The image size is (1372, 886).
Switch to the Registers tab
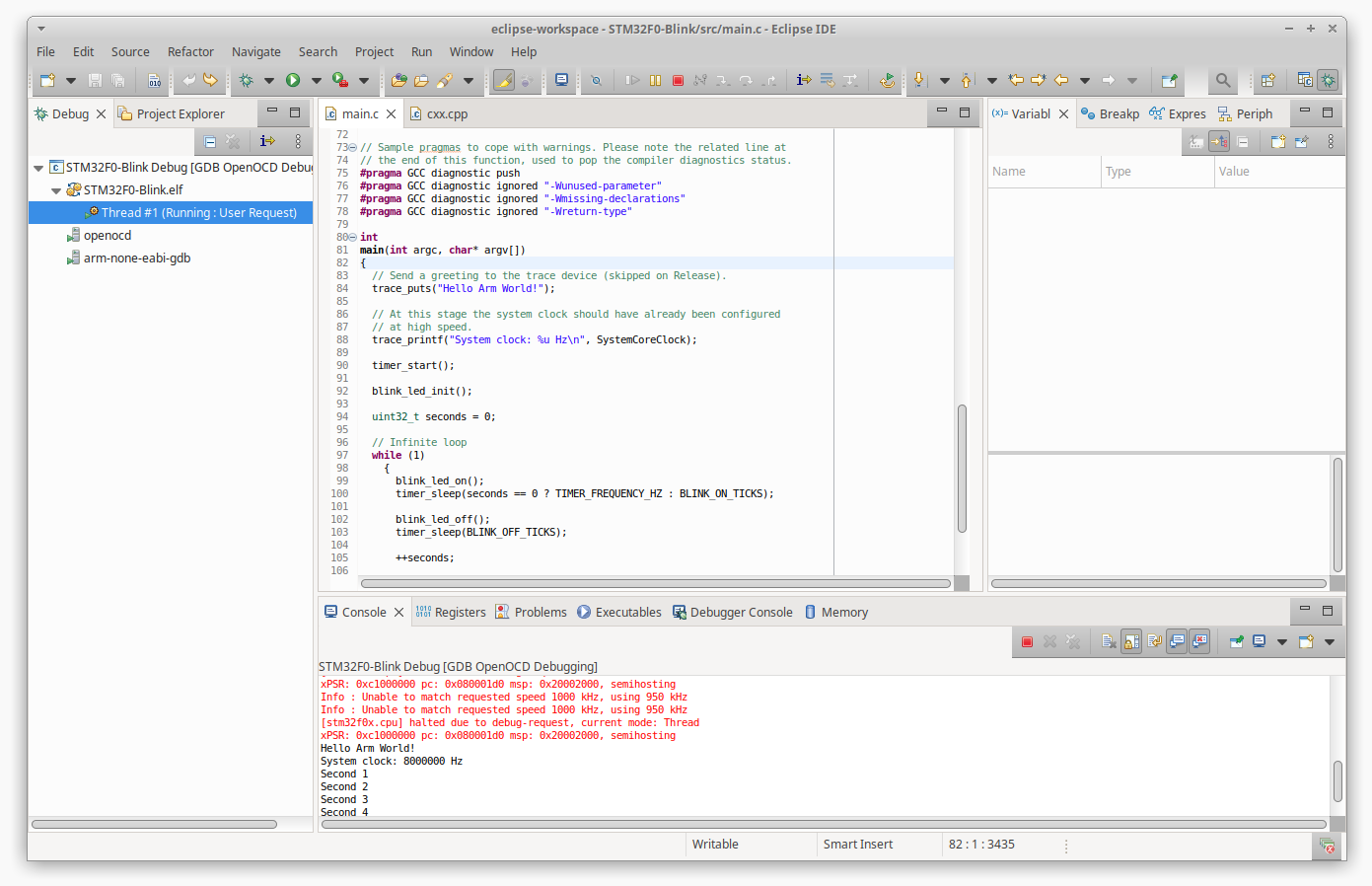451,612
